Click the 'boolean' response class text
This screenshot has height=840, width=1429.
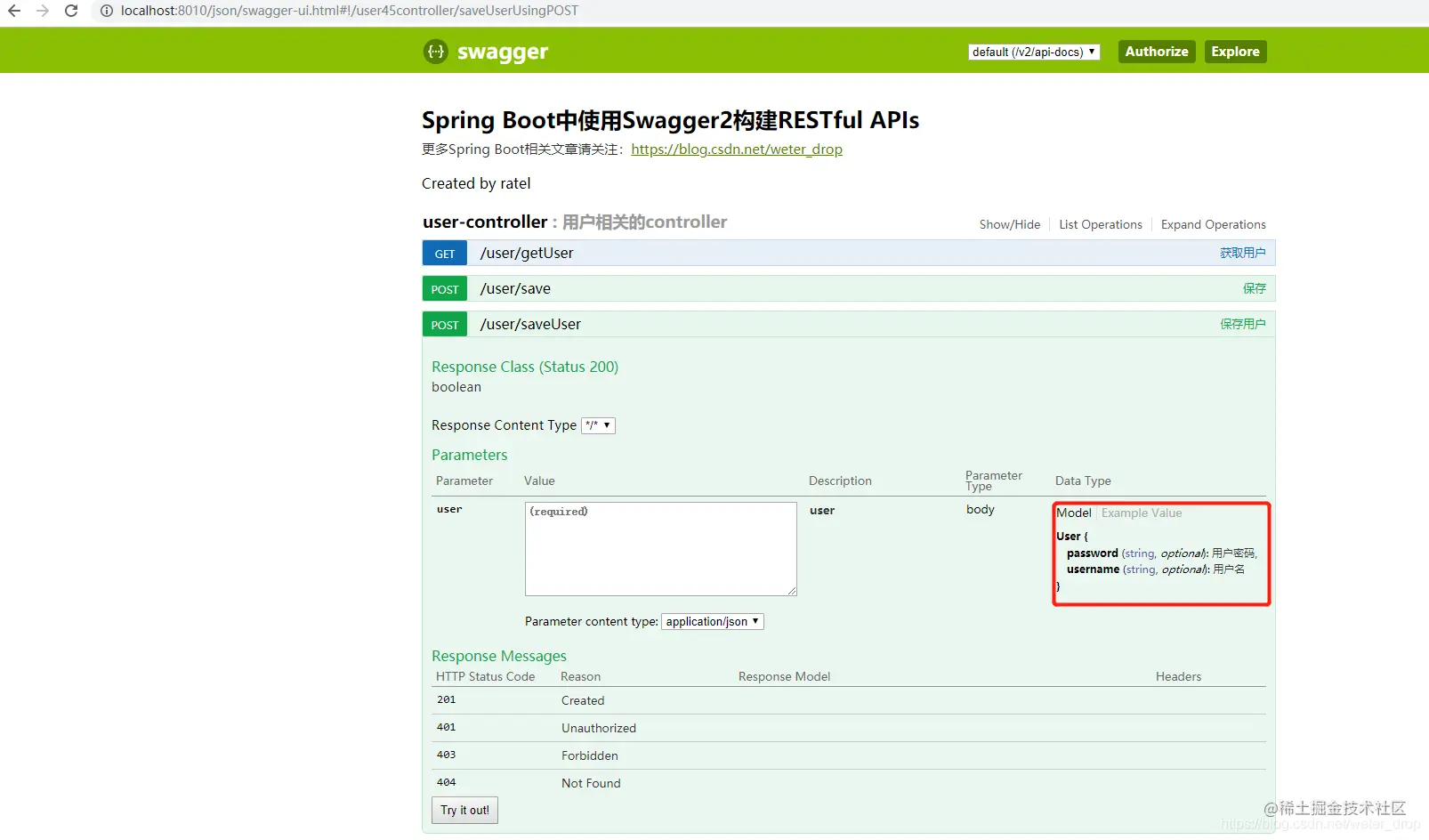tap(456, 387)
